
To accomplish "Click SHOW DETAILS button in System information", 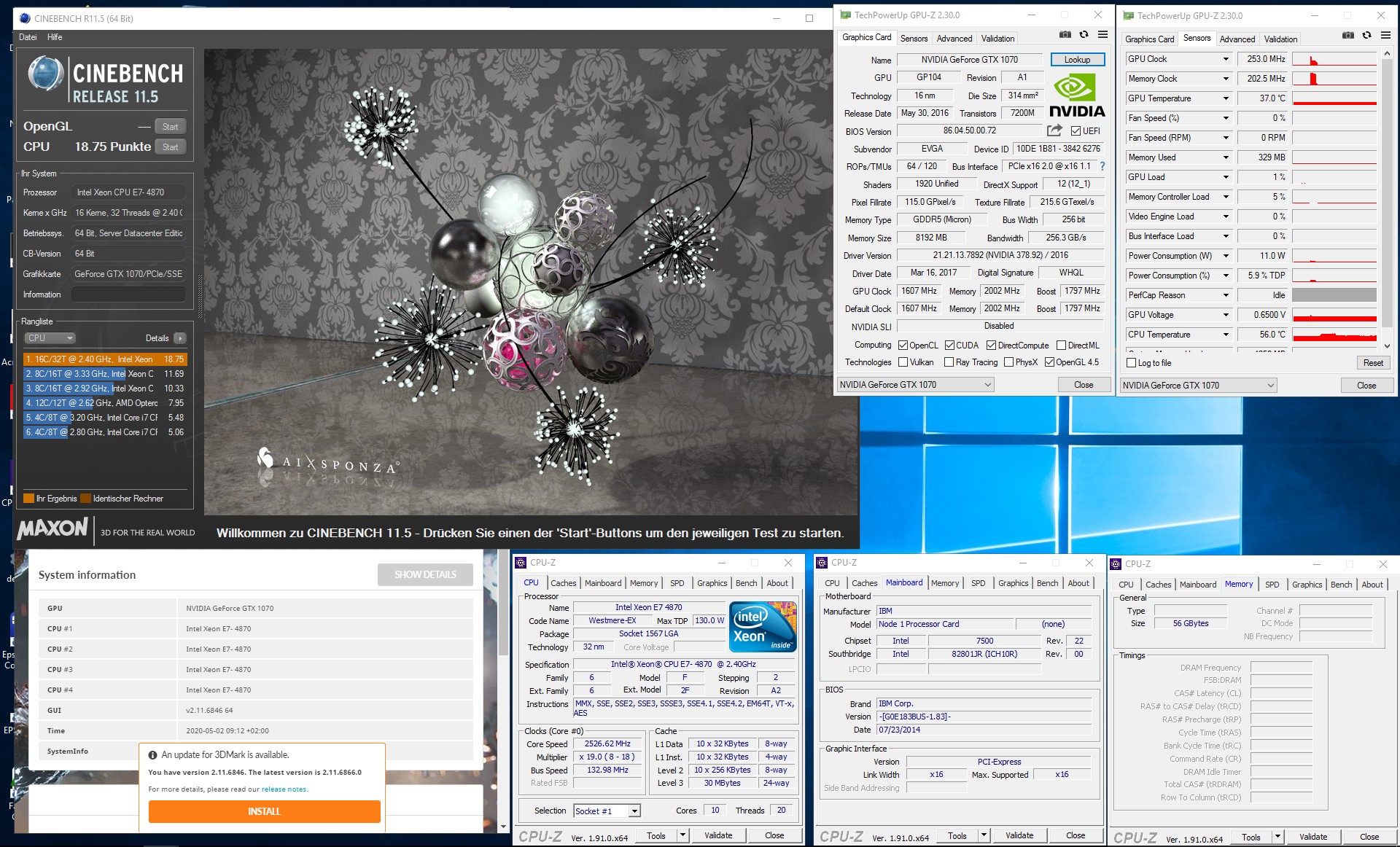I will coord(425,575).
